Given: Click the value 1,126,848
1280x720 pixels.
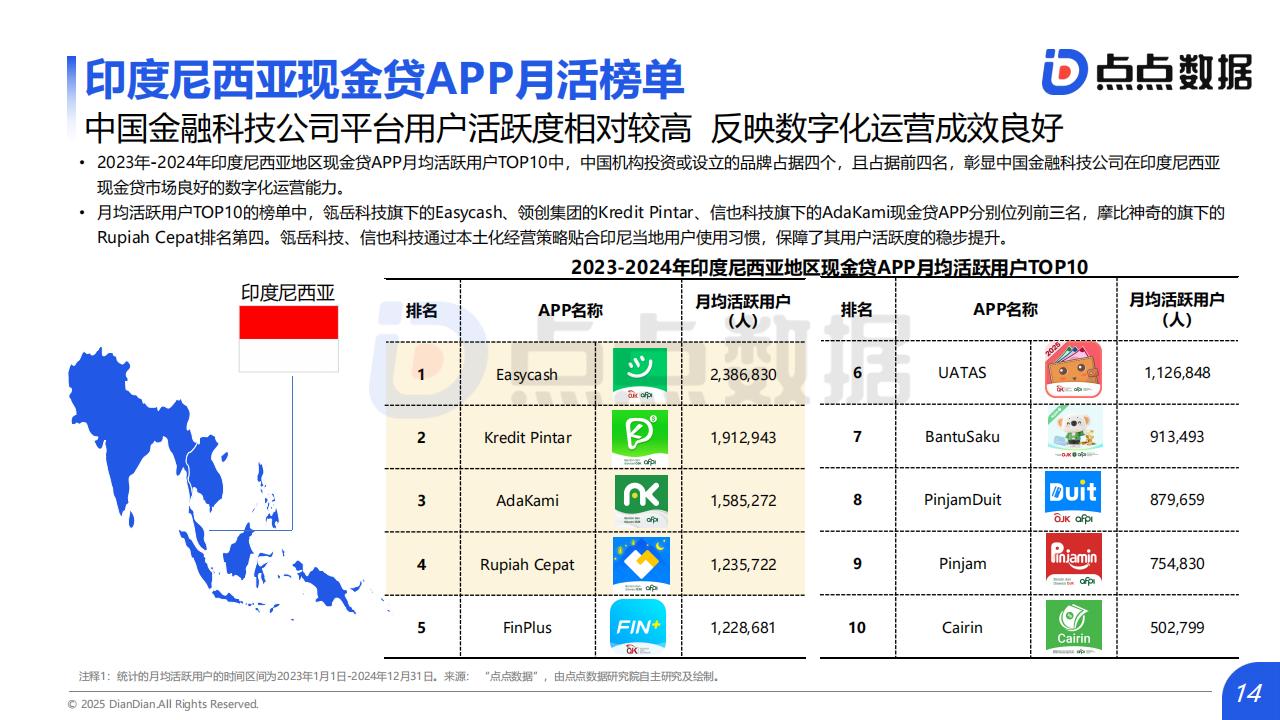Looking at the screenshot, I should [x=1177, y=372].
